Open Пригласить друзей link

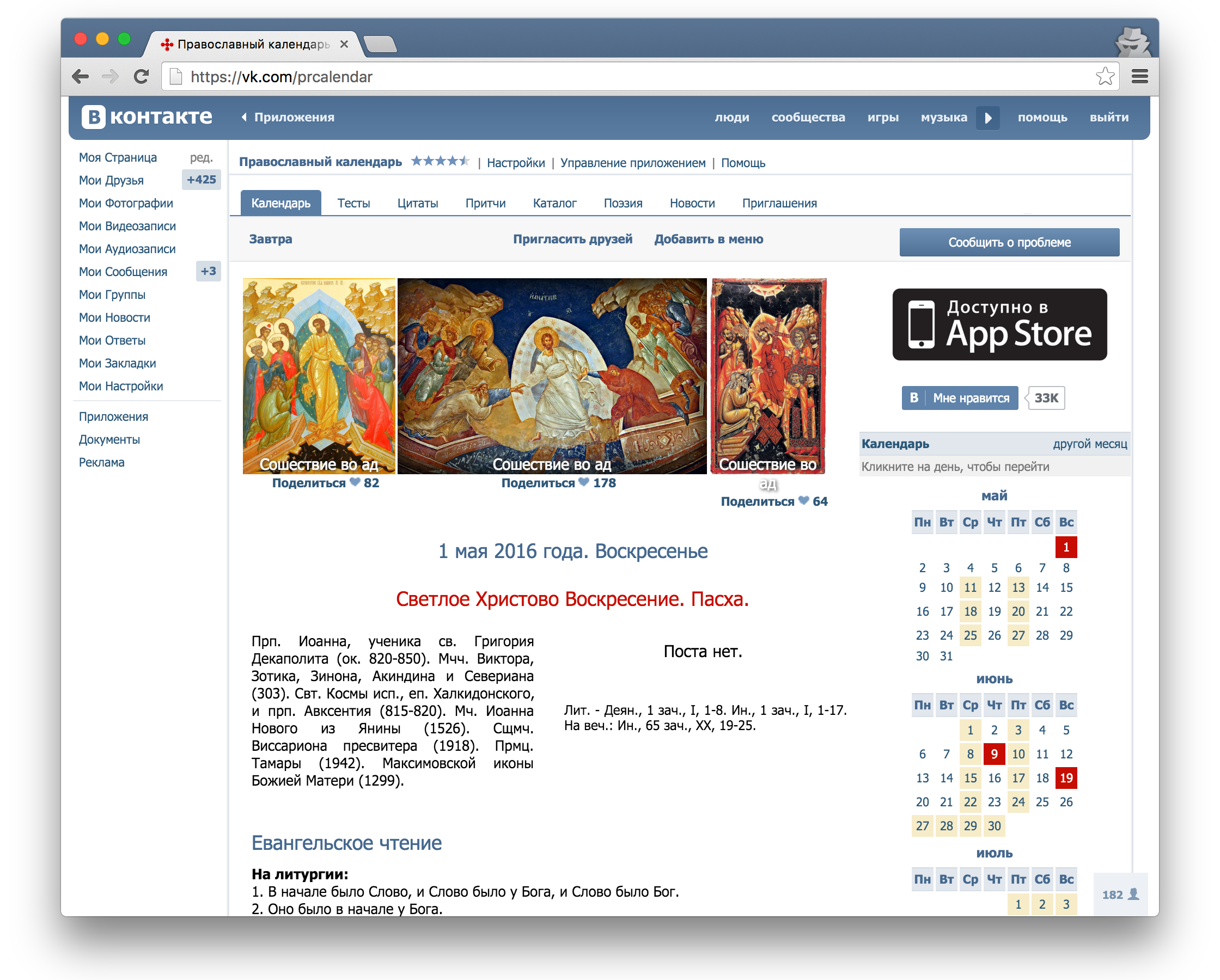click(x=572, y=239)
